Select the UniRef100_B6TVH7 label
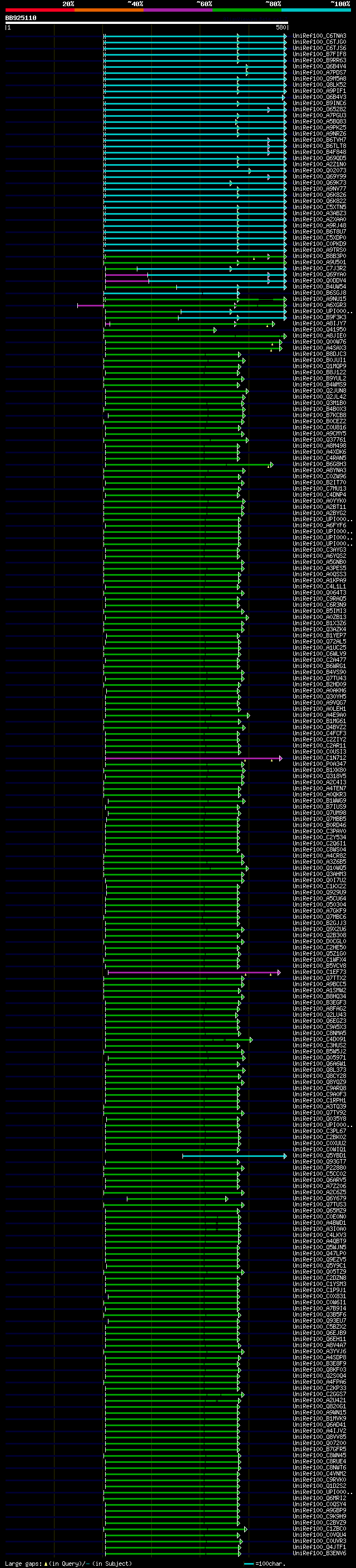 (319, 140)
